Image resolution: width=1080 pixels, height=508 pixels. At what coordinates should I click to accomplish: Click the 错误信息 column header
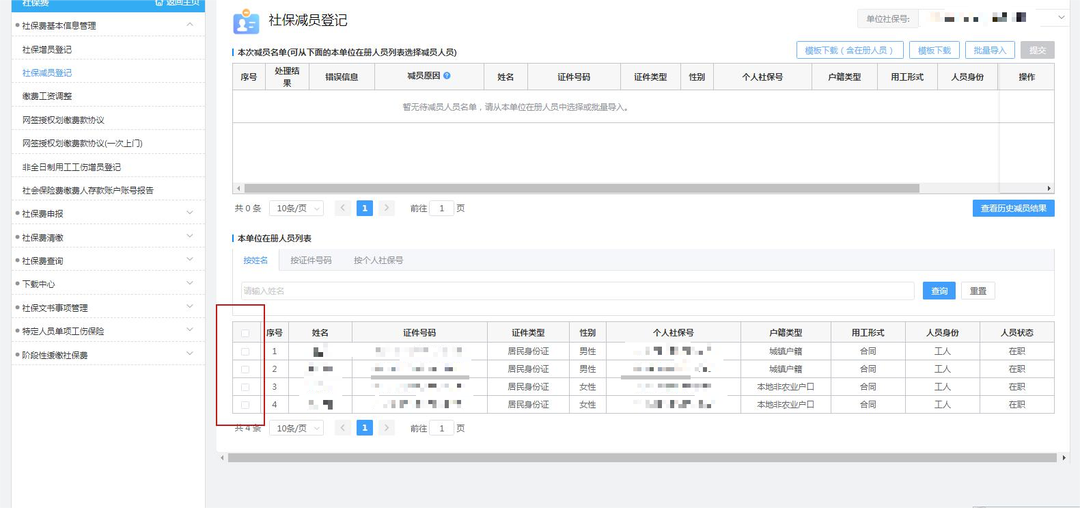click(x=342, y=77)
